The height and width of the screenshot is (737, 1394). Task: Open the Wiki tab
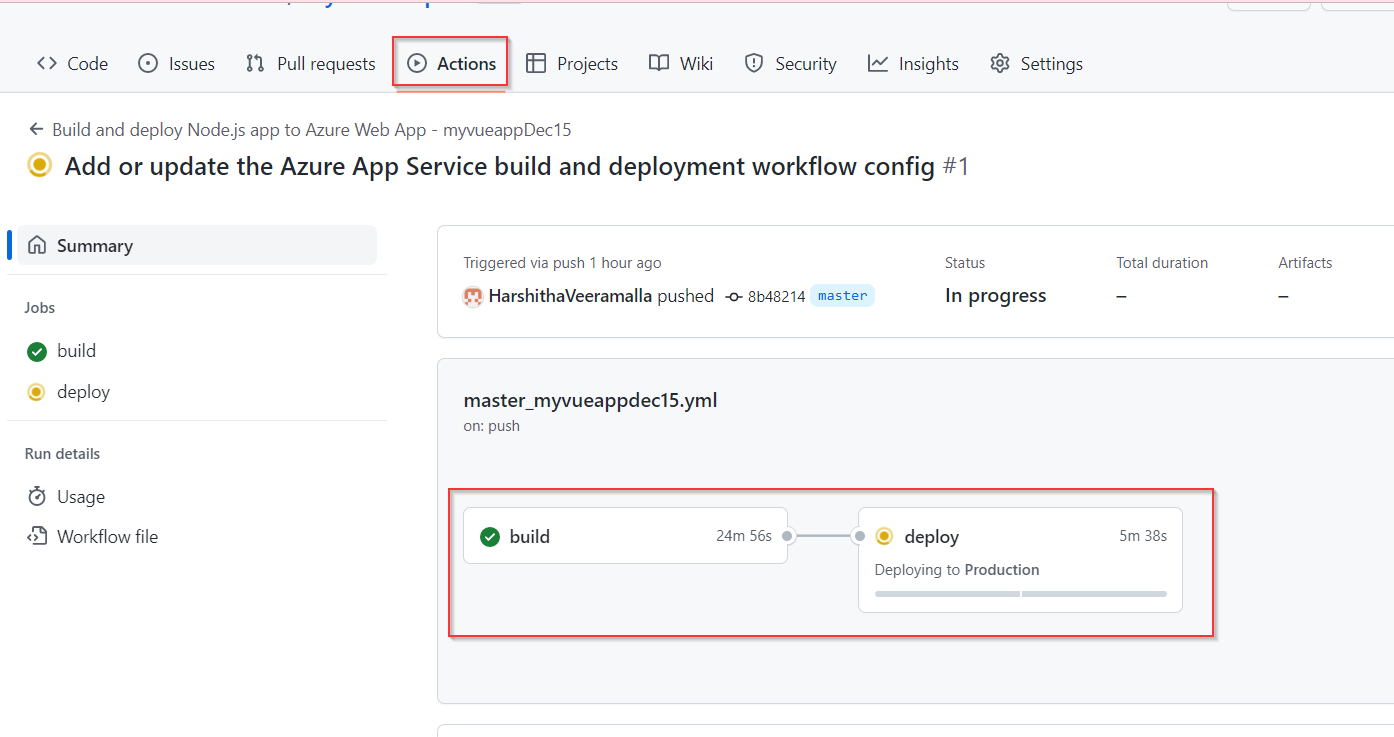(681, 63)
